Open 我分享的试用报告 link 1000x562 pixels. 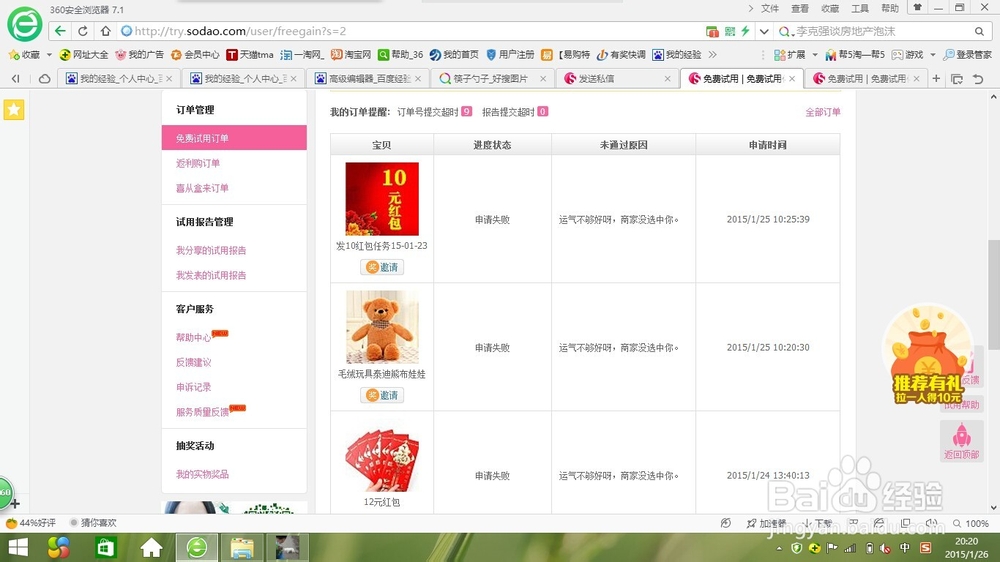[x=211, y=251]
